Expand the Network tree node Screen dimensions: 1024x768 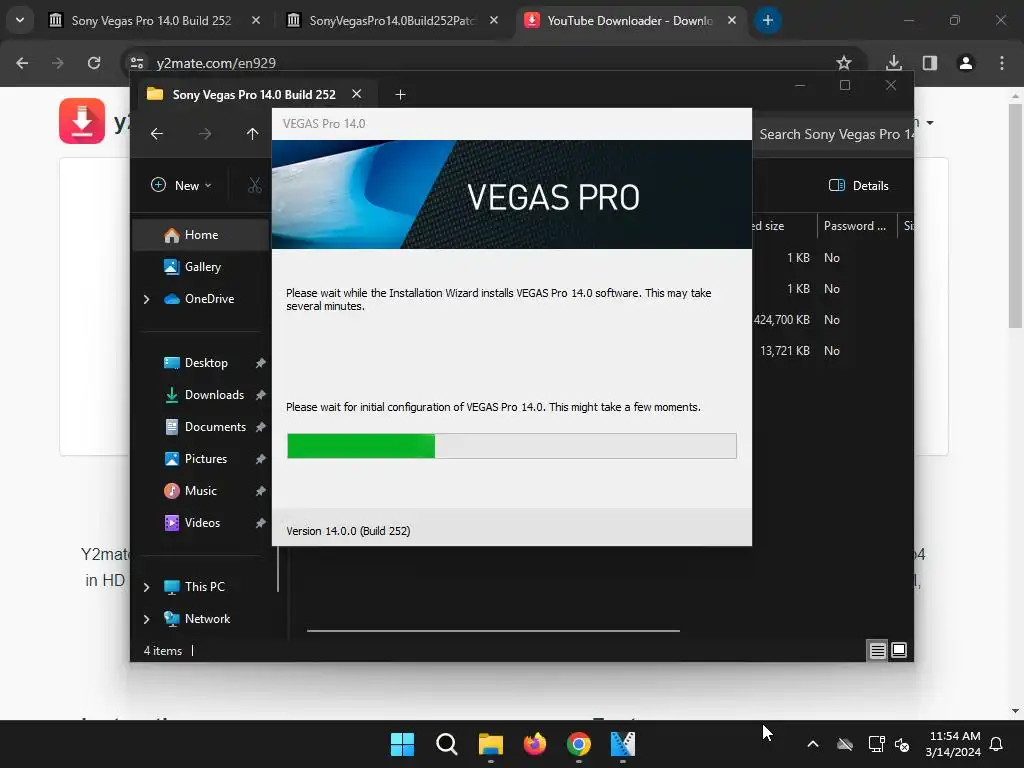click(146, 619)
